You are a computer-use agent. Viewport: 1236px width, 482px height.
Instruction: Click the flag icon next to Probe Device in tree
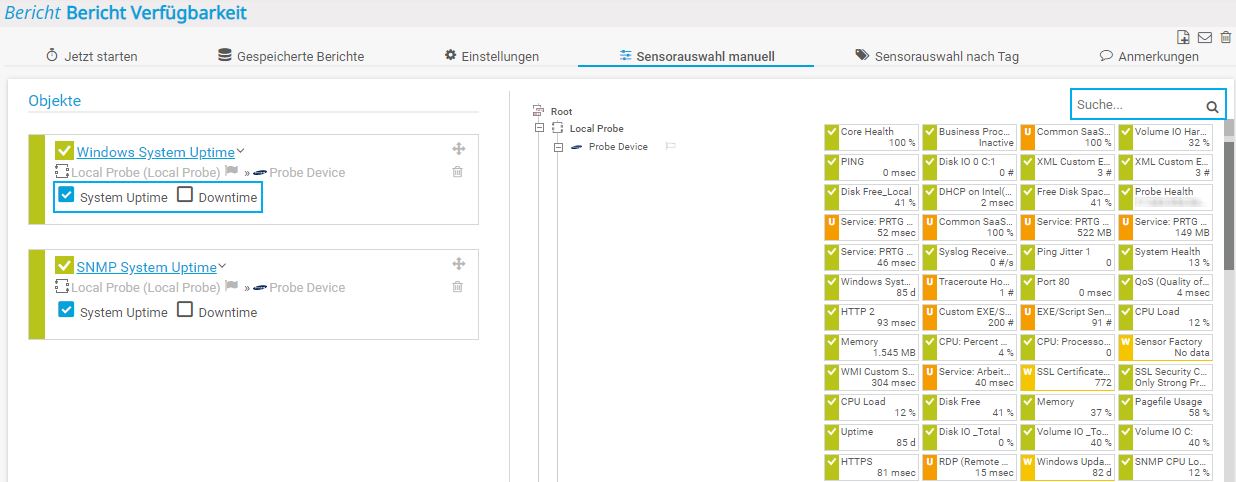click(x=671, y=147)
